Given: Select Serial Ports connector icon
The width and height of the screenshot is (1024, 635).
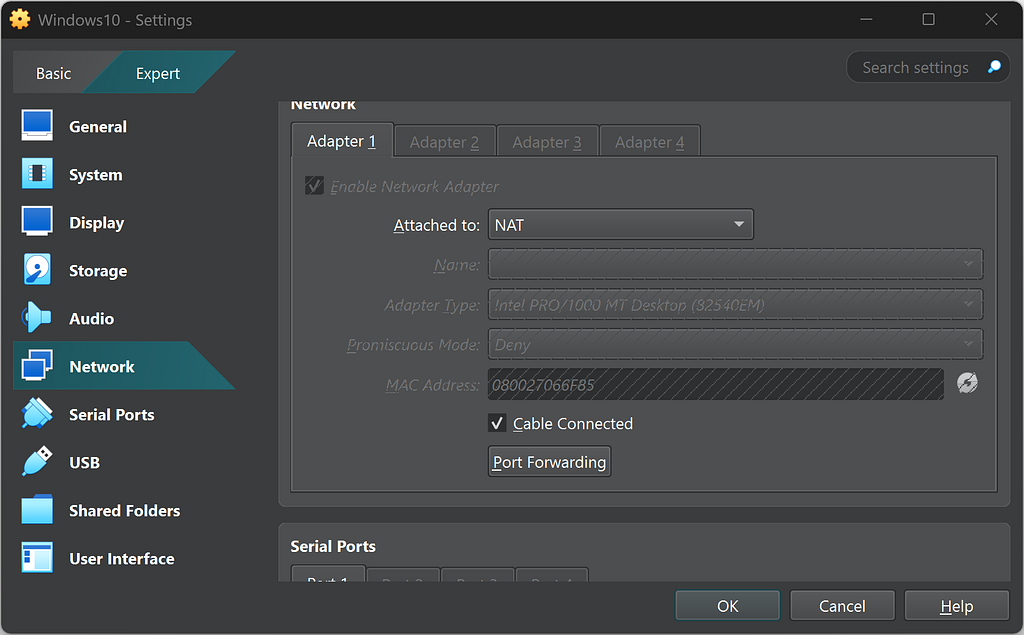Looking at the screenshot, I should [x=37, y=414].
